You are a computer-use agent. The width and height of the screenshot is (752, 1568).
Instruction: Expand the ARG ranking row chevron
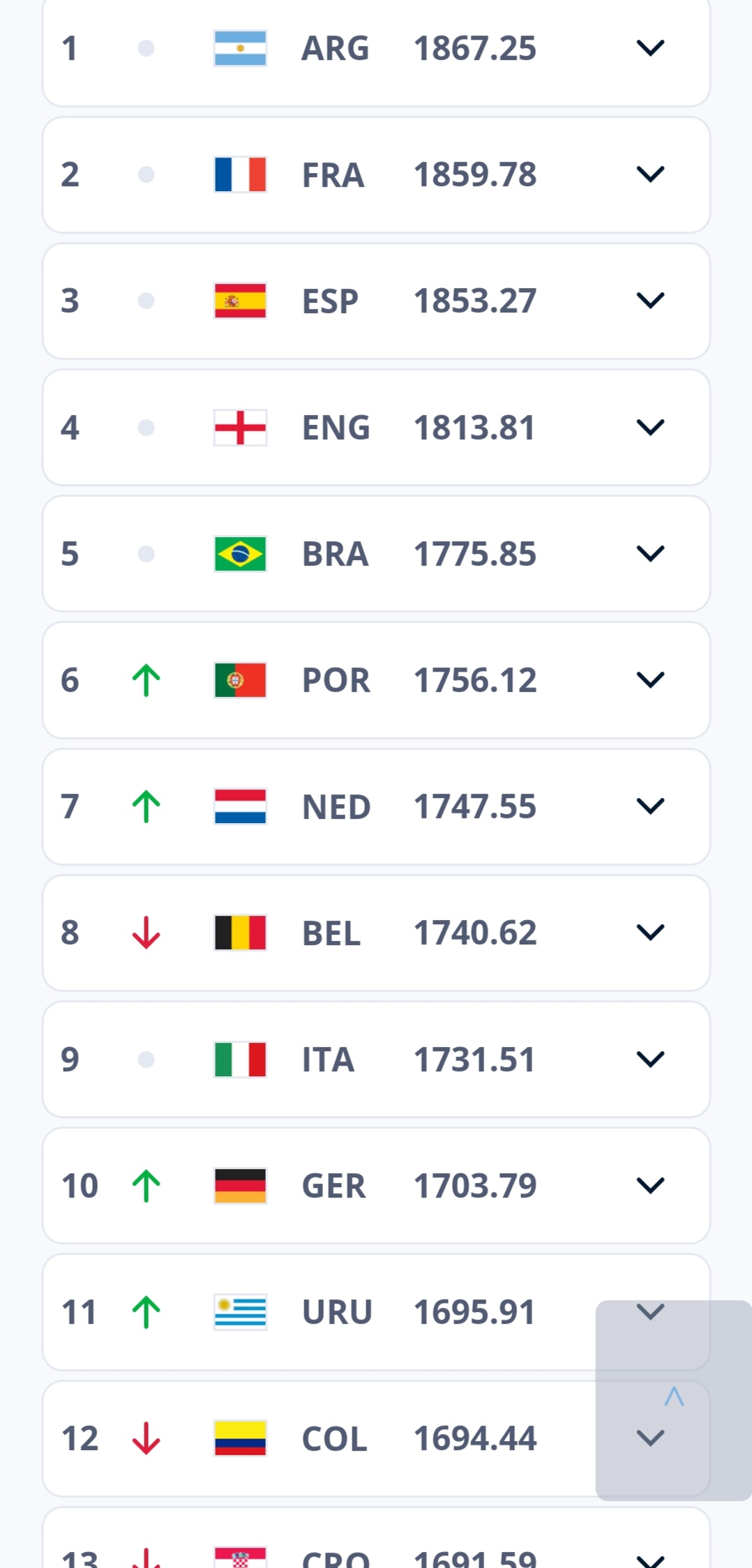click(650, 48)
